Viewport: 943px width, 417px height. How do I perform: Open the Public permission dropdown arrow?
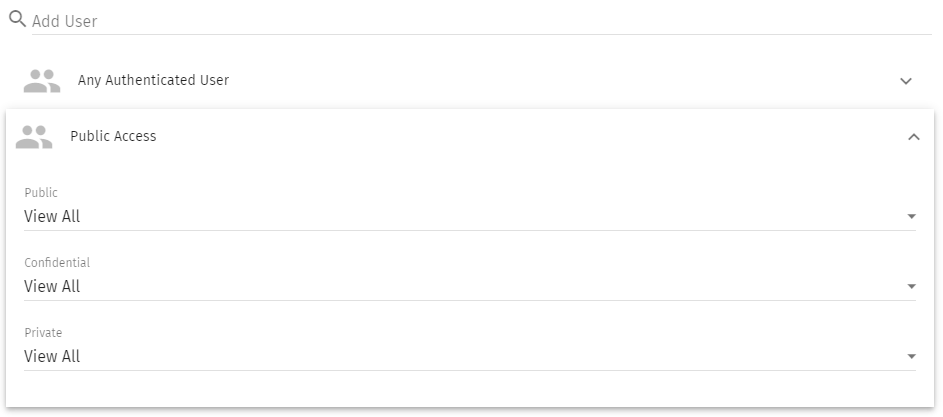click(x=911, y=216)
